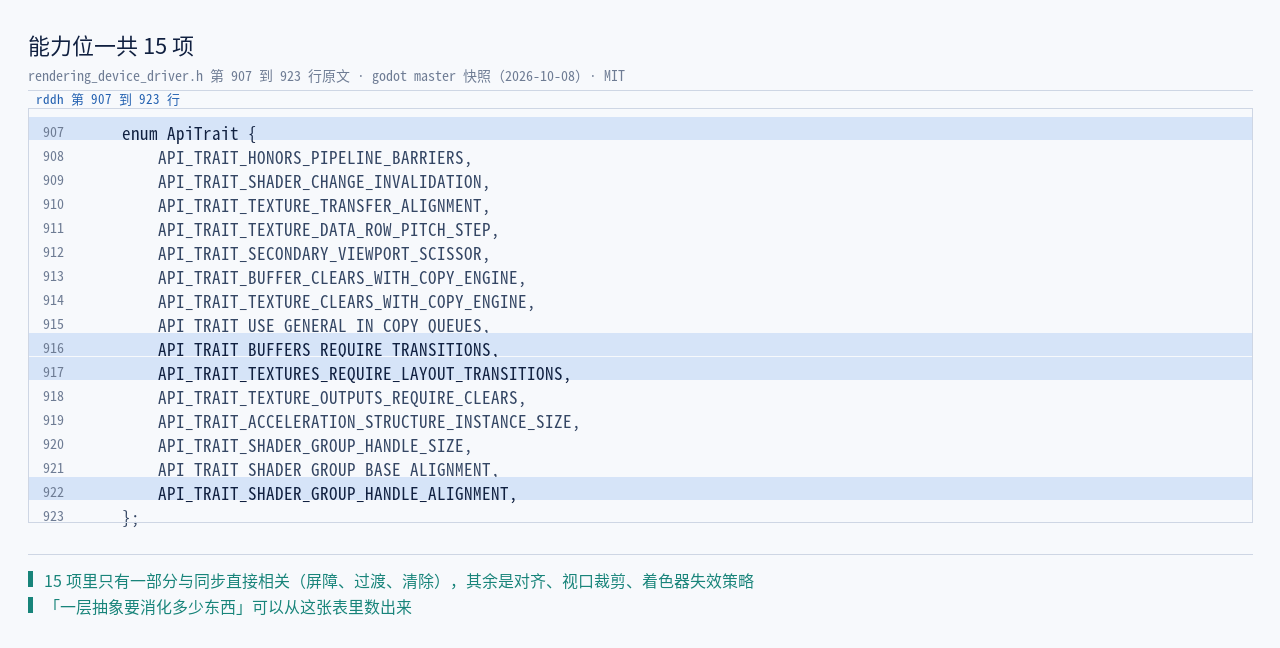The height and width of the screenshot is (648, 1280).
Task: Select highlighted API_TRAIT_SHADER_GROUP_HANDLE_ALIGNMENT line
Action: coord(640,489)
